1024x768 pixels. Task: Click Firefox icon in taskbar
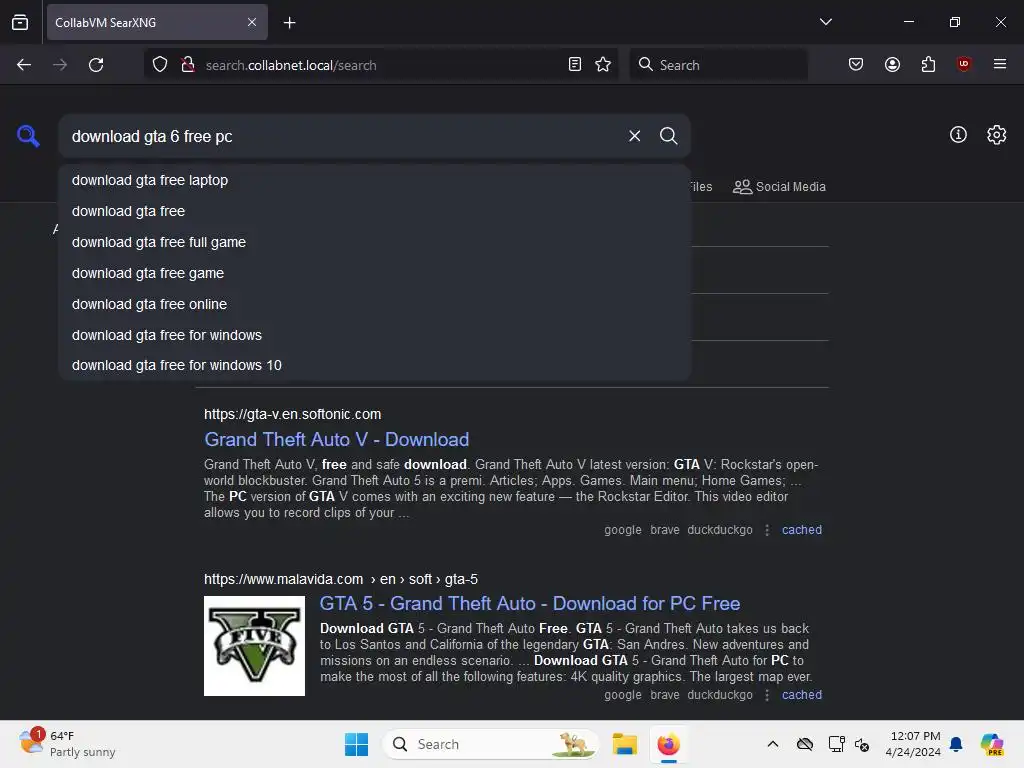pos(668,744)
